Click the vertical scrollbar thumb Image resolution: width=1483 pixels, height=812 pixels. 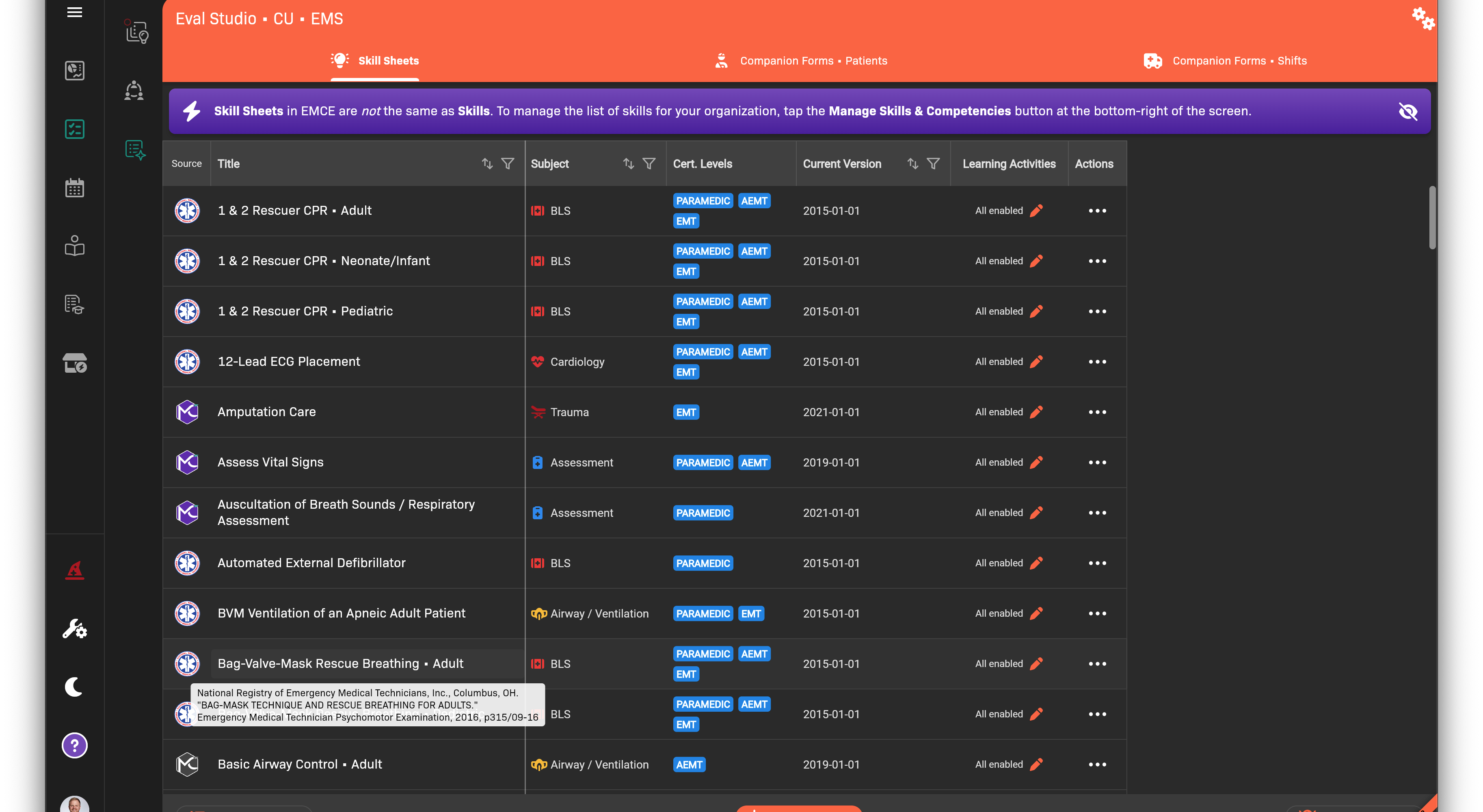(x=1432, y=218)
